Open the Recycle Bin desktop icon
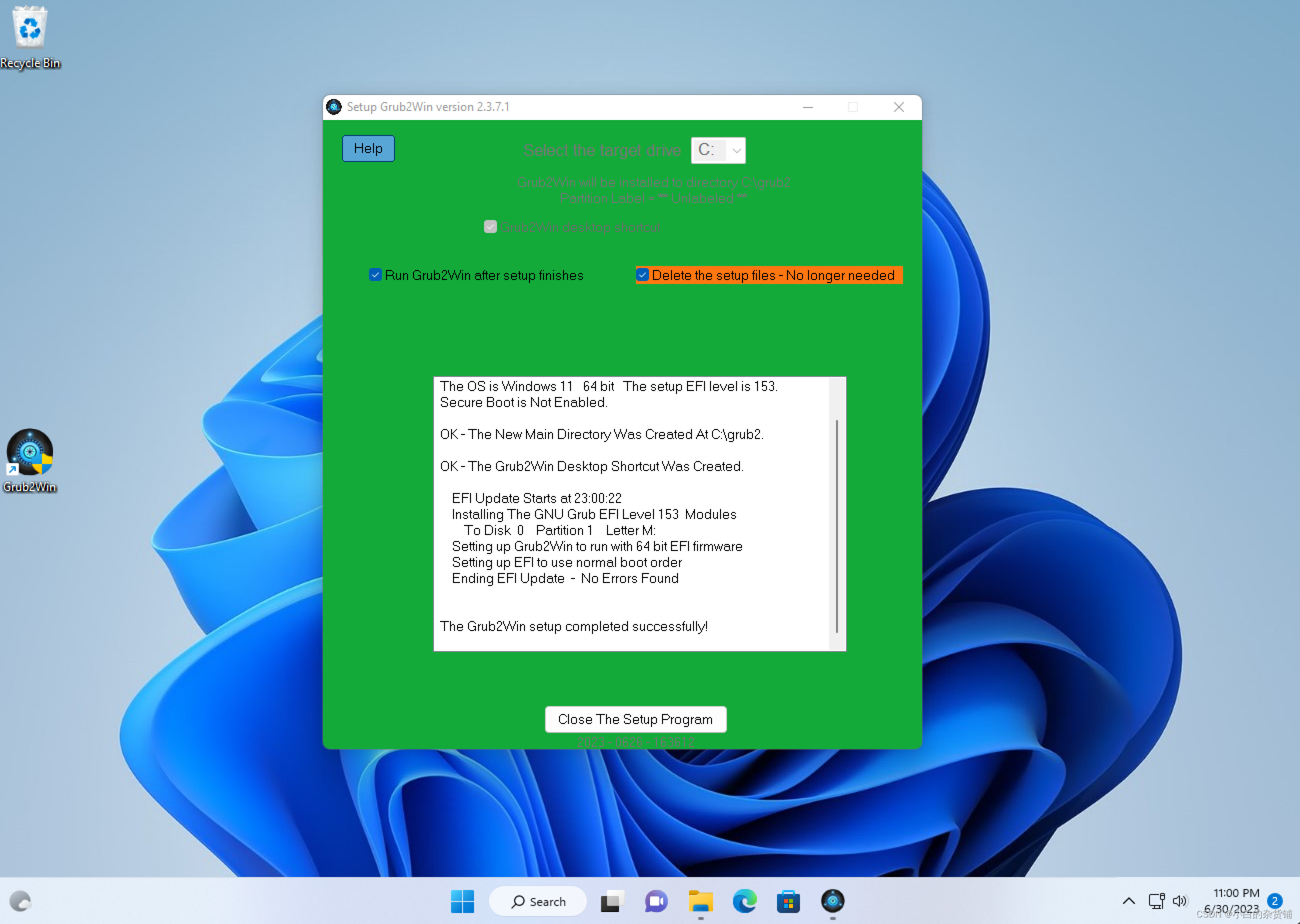 [x=29, y=37]
